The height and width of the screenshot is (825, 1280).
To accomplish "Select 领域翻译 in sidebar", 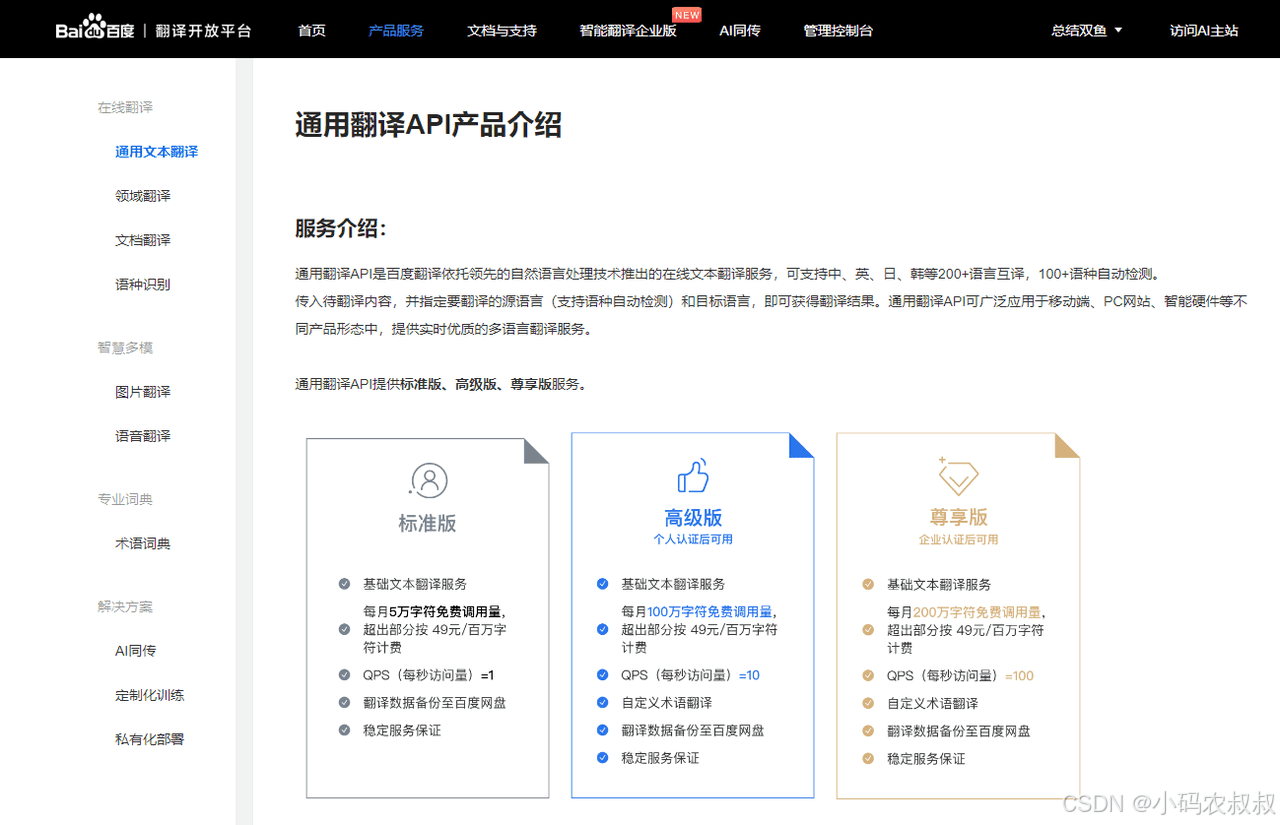I will [x=143, y=196].
